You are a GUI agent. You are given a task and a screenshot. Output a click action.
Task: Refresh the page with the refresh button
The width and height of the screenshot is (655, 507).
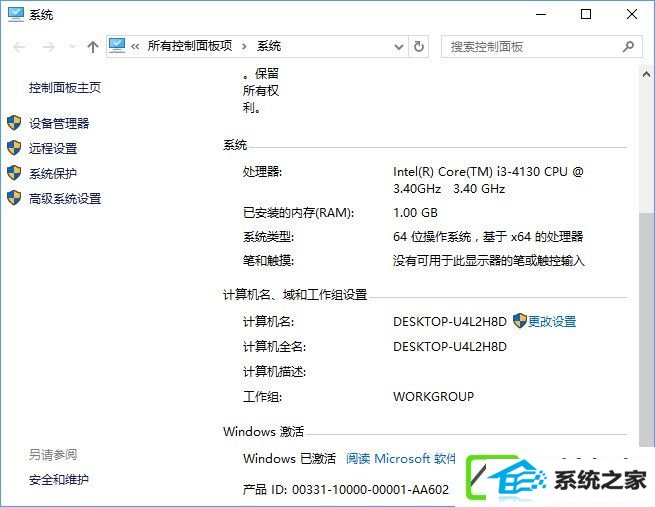tap(419, 46)
